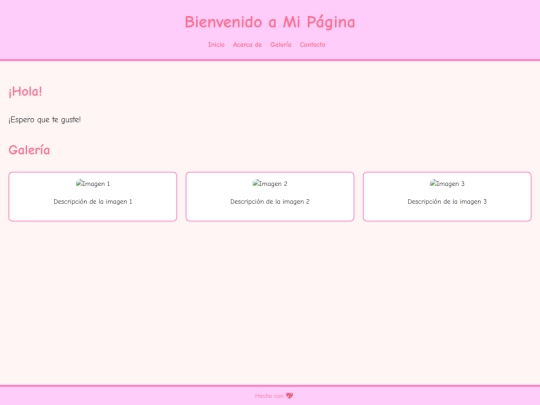Go to the Acerca de link
Viewport: 540px width, 405px height.
247,45
